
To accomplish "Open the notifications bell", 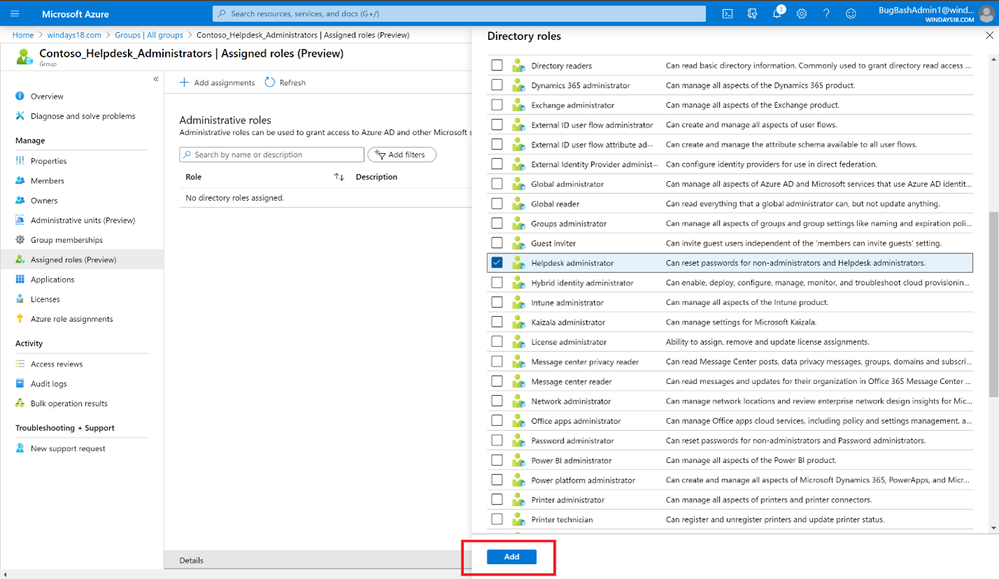I will [777, 13].
